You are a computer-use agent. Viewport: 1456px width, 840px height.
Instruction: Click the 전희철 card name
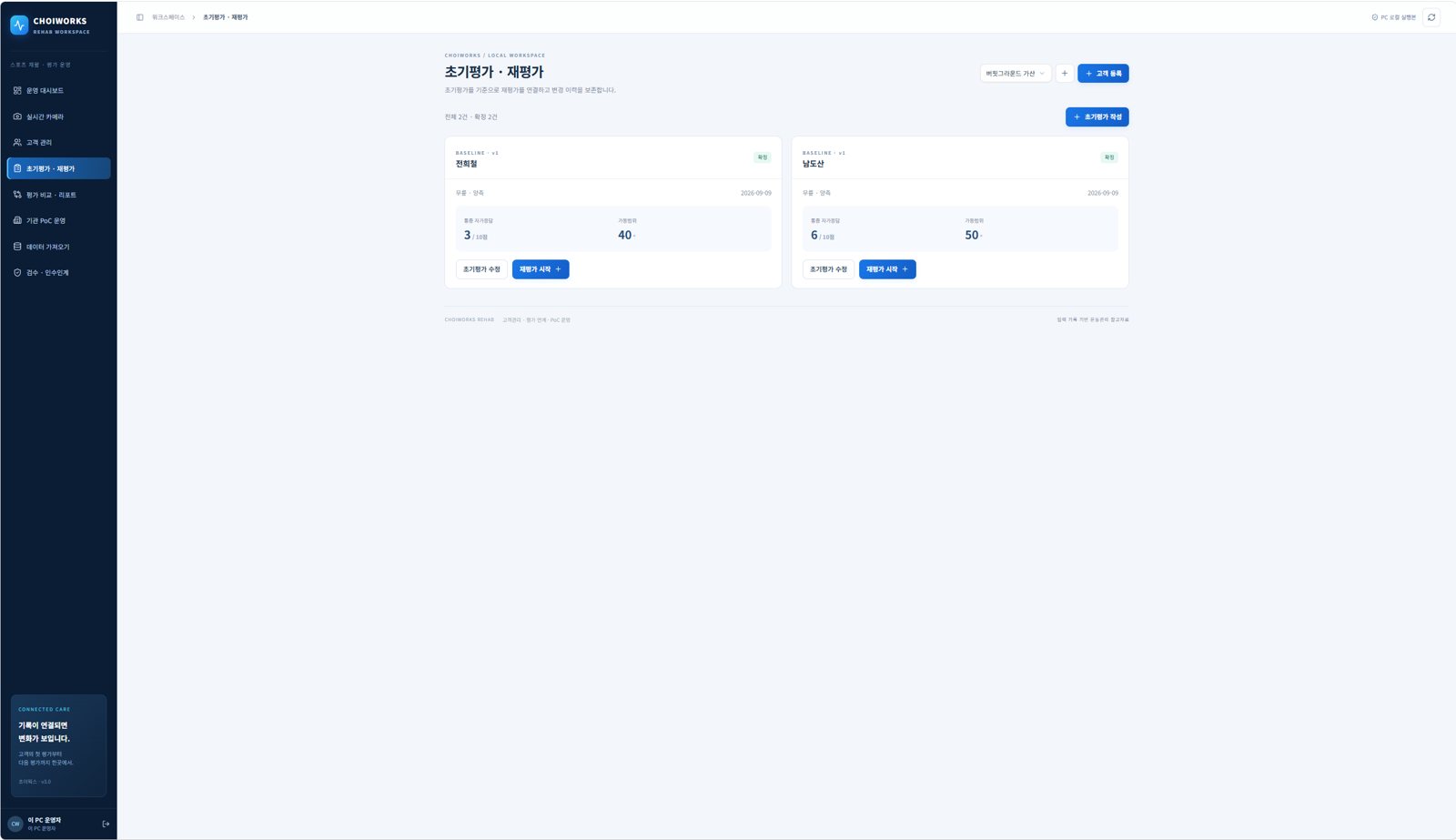click(466, 164)
